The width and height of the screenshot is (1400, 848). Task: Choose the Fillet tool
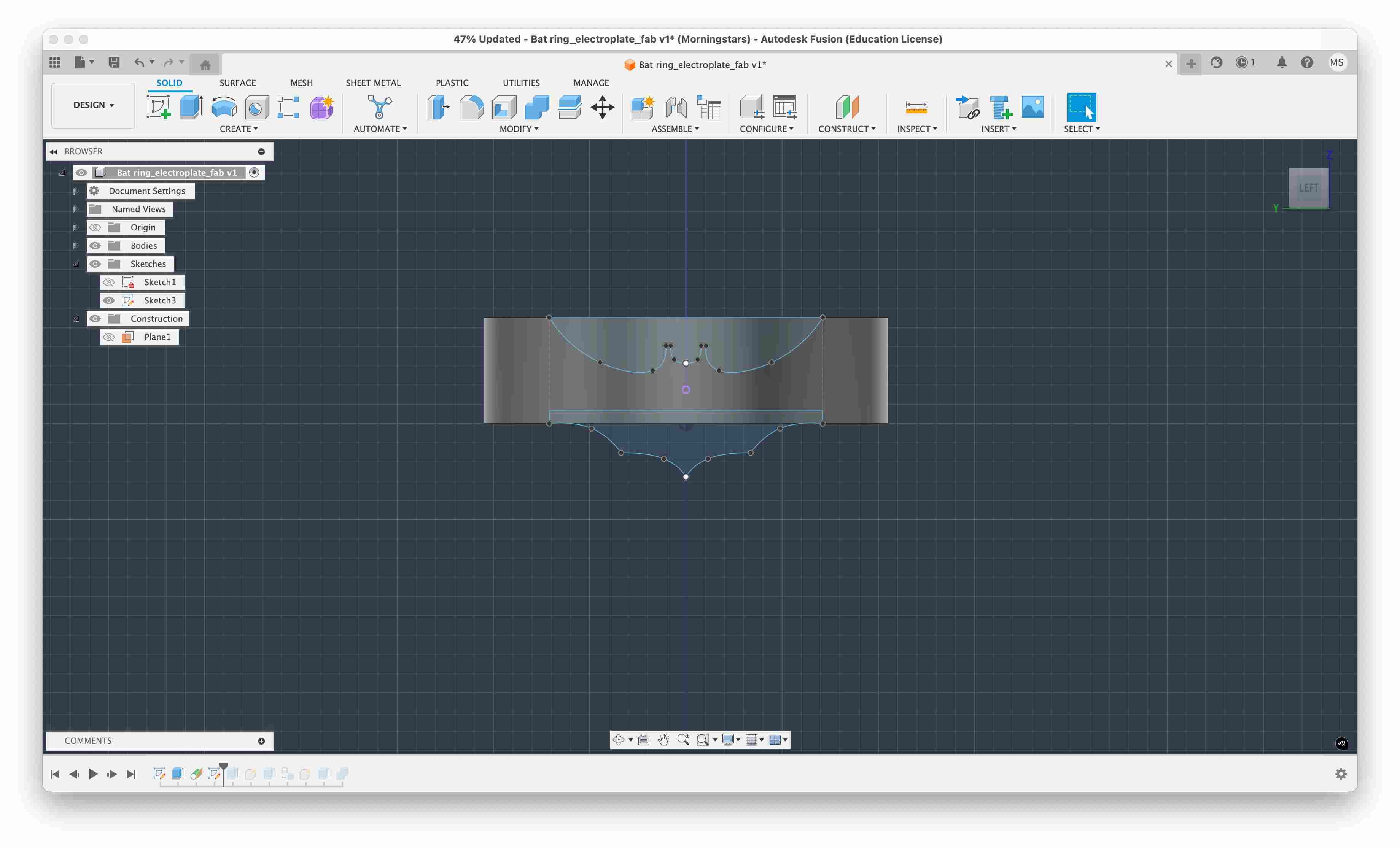pyautogui.click(x=471, y=107)
